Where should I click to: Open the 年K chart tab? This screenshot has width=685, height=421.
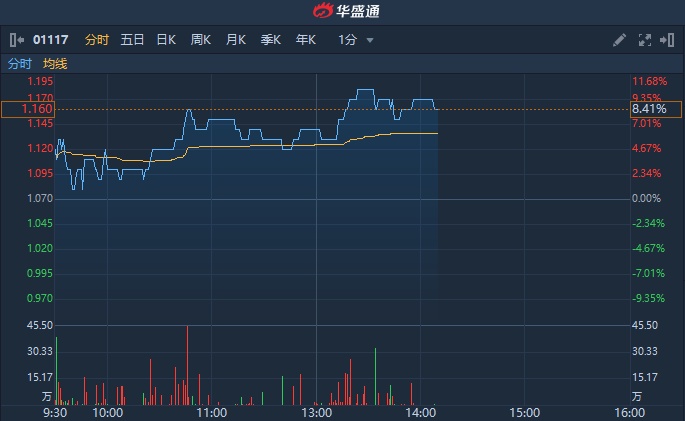[305, 40]
